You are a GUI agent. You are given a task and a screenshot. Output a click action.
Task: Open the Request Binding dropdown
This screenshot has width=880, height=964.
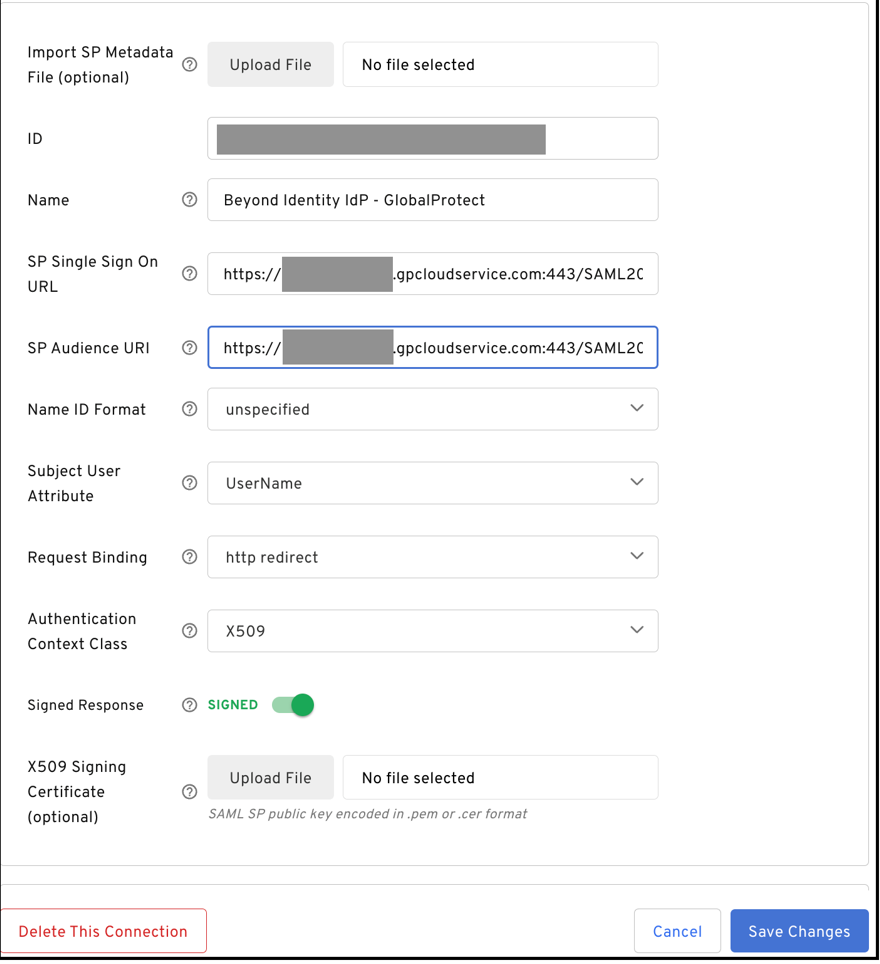(432, 557)
